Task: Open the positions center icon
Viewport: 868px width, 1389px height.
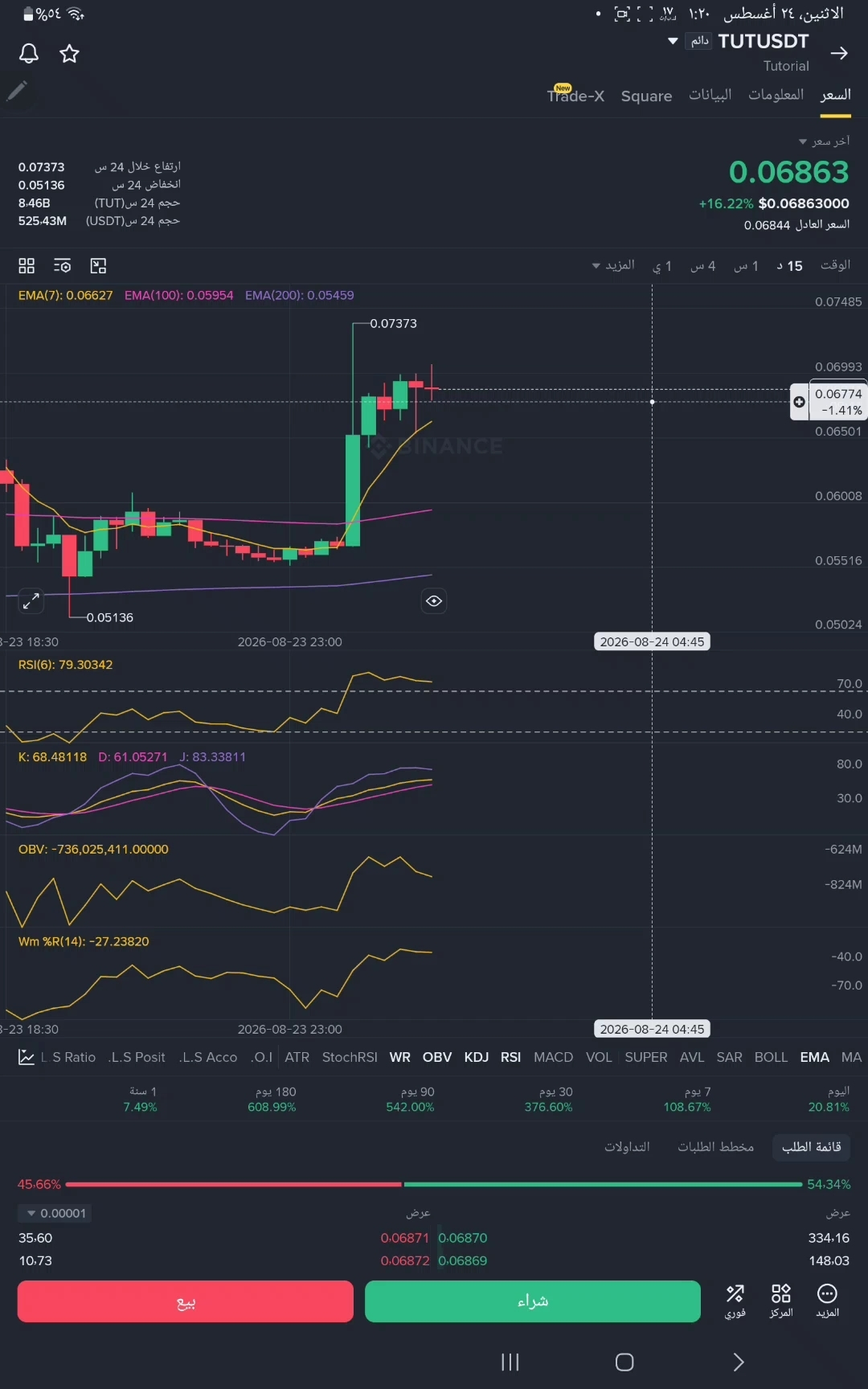Action: [781, 1301]
